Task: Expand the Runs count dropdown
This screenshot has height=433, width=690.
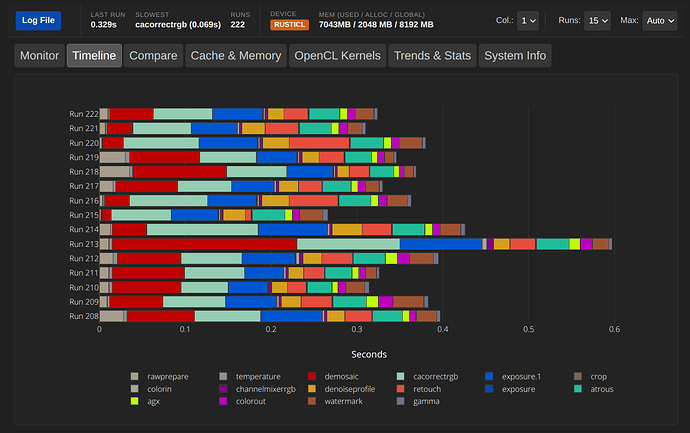Action: (x=598, y=20)
